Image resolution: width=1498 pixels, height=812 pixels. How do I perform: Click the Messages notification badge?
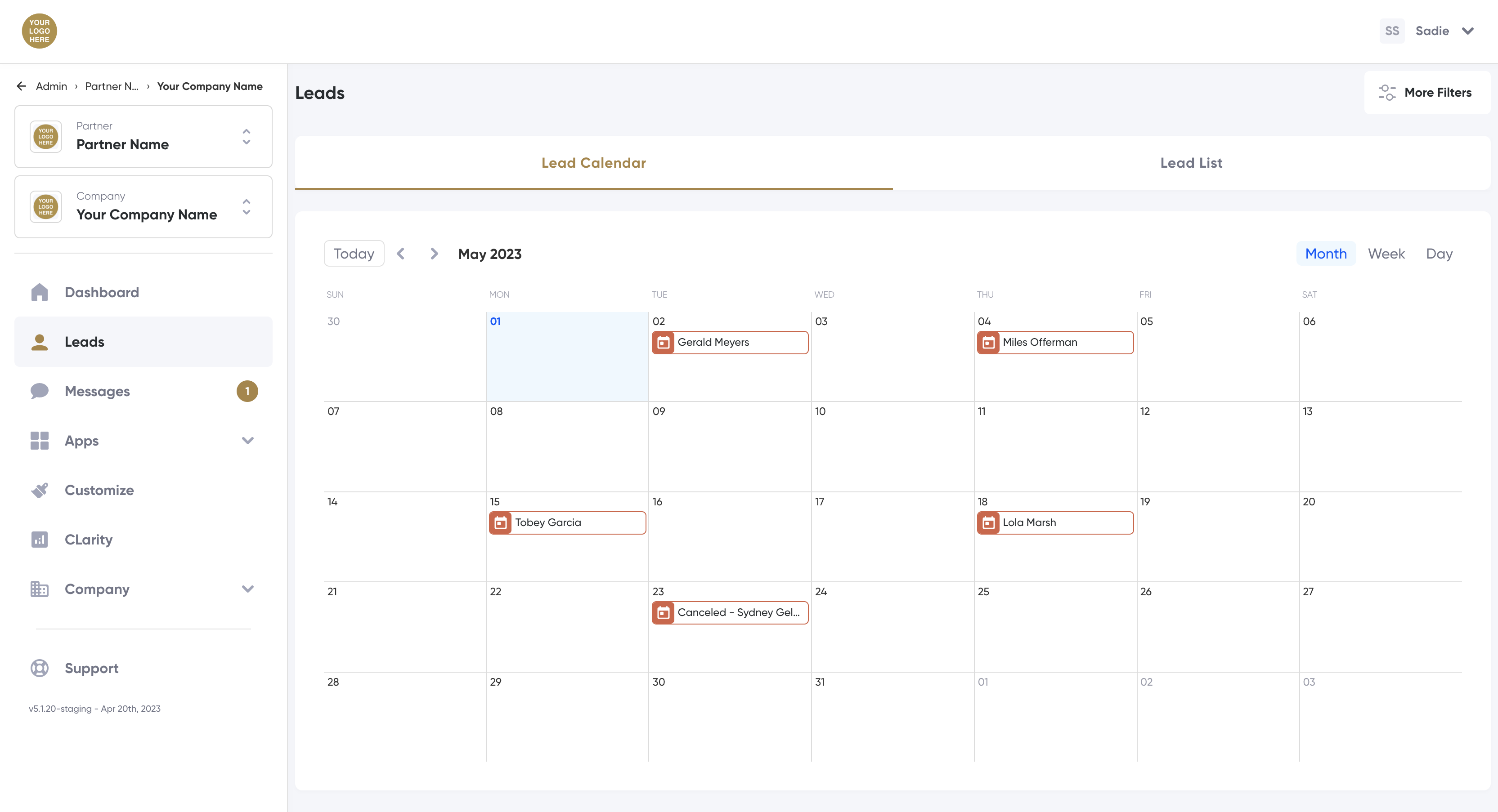tap(247, 391)
